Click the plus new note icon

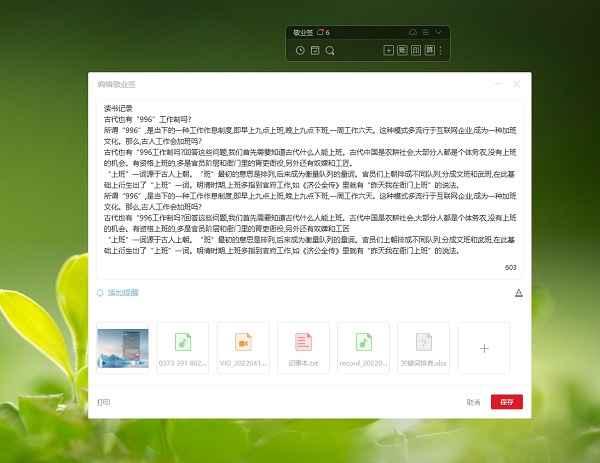pyautogui.click(x=388, y=50)
